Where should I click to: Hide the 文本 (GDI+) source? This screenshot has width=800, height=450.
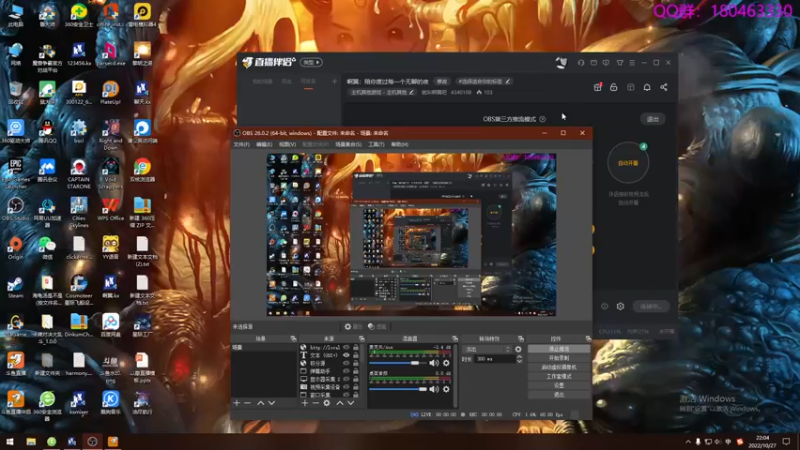[346, 355]
